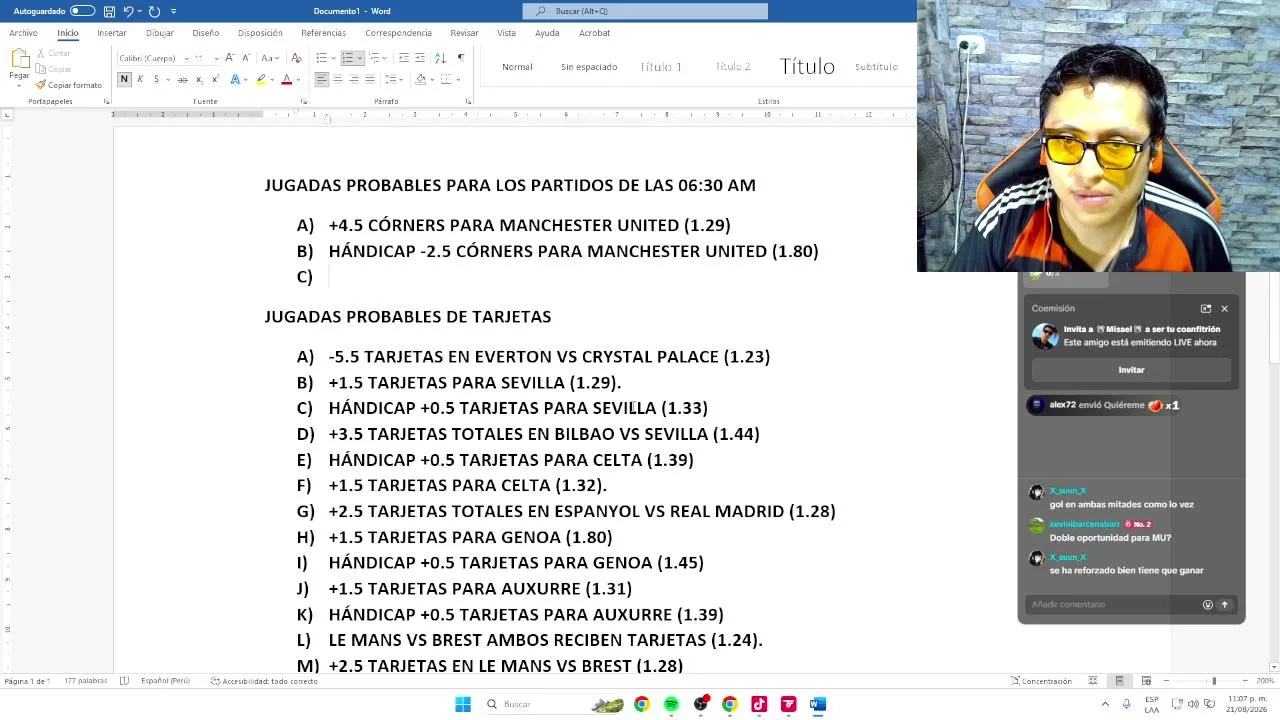The image size is (1280, 720).
Task: Toggle bold (N) formatting
Action: pyautogui.click(x=124, y=79)
